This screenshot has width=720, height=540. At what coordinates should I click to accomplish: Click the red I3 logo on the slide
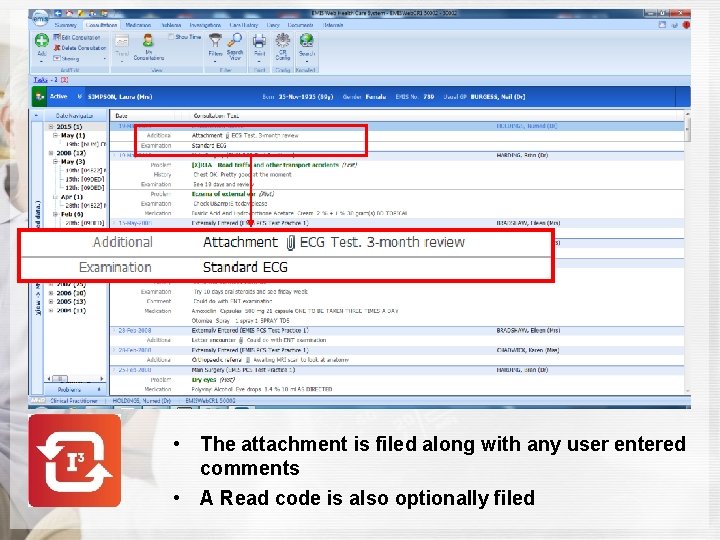tap(75, 461)
